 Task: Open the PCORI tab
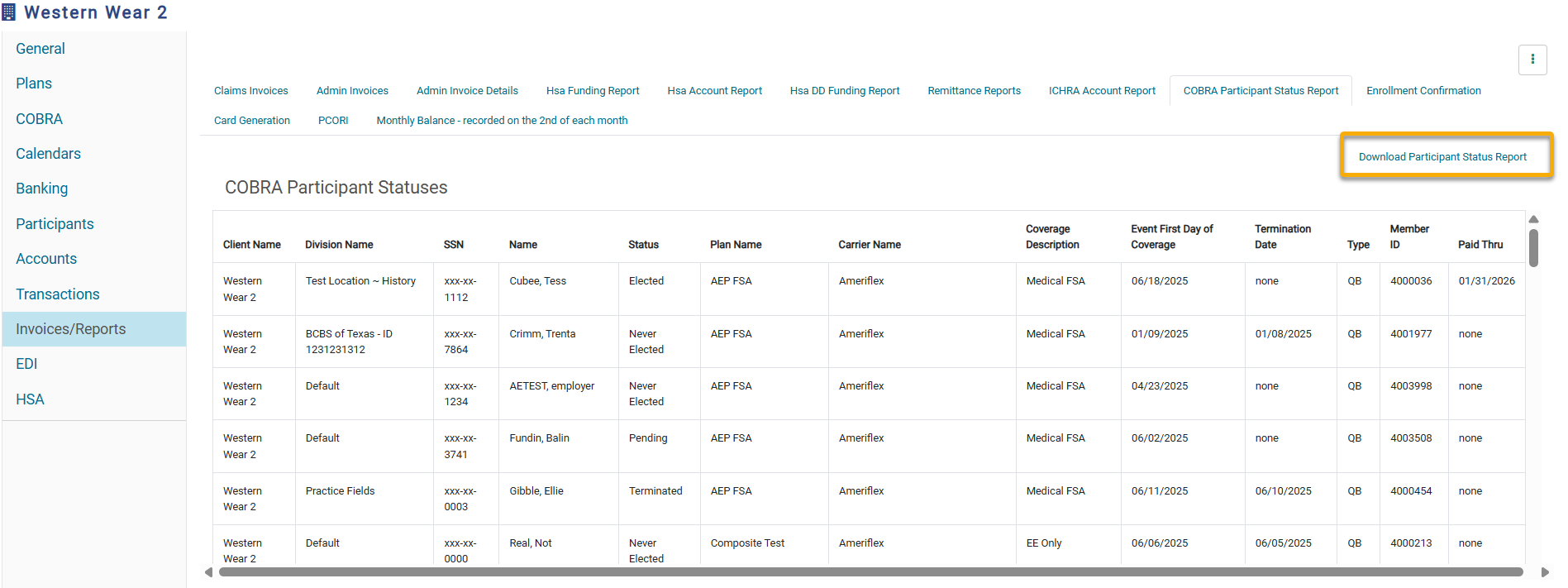333,121
